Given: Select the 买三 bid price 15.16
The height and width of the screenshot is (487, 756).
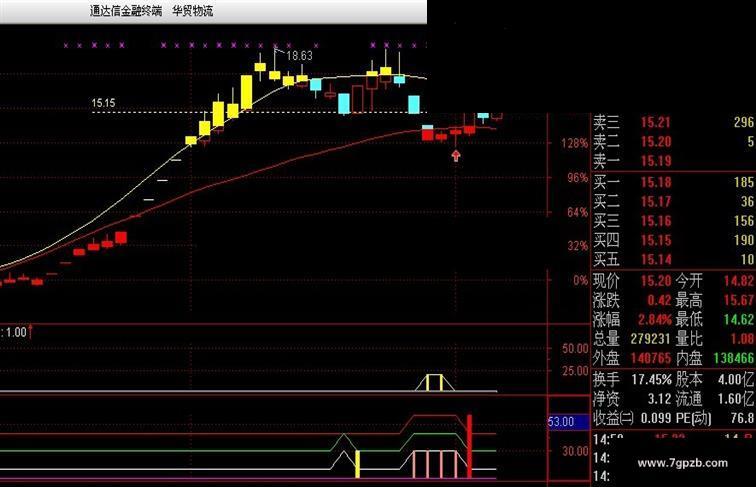Looking at the screenshot, I should 655,221.
